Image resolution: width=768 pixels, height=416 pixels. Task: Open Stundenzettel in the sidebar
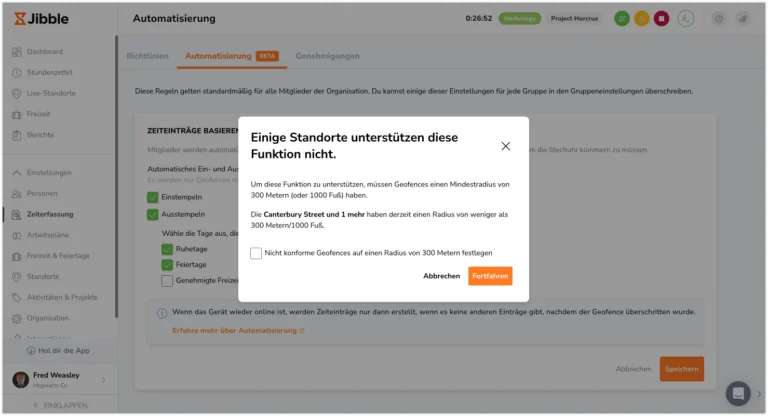pyautogui.click(x=49, y=72)
